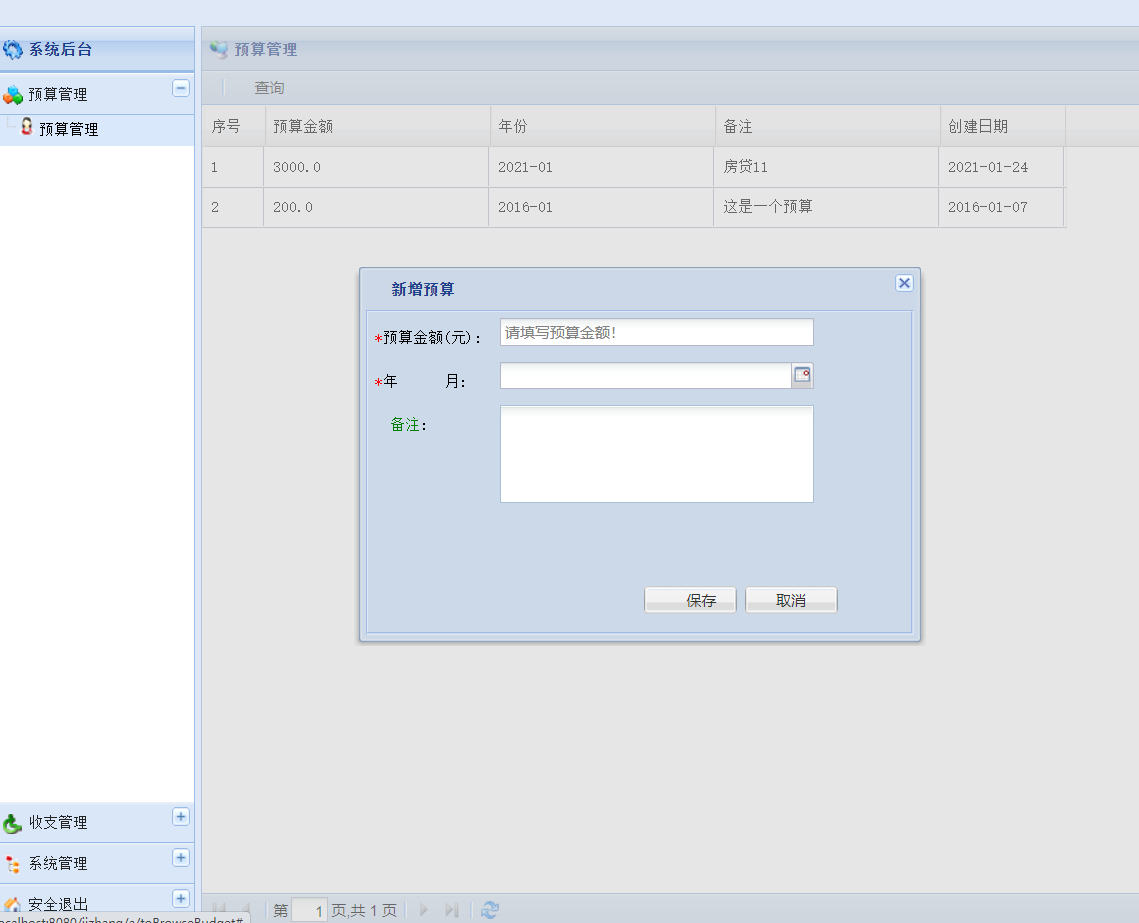
Task: Click the 系统管理 section icon
Action: pos(12,863)
